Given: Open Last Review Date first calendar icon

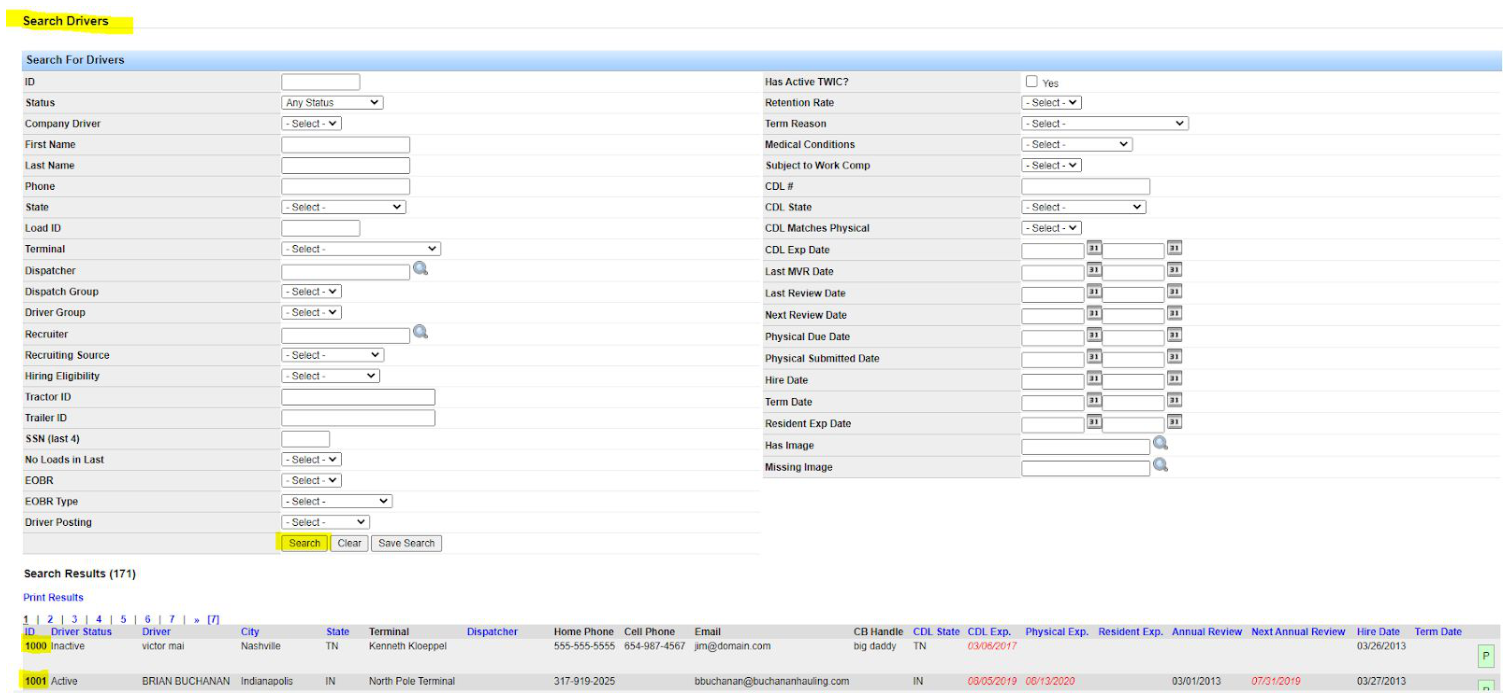Looking at the screenshot, I should coord(1094,292).
